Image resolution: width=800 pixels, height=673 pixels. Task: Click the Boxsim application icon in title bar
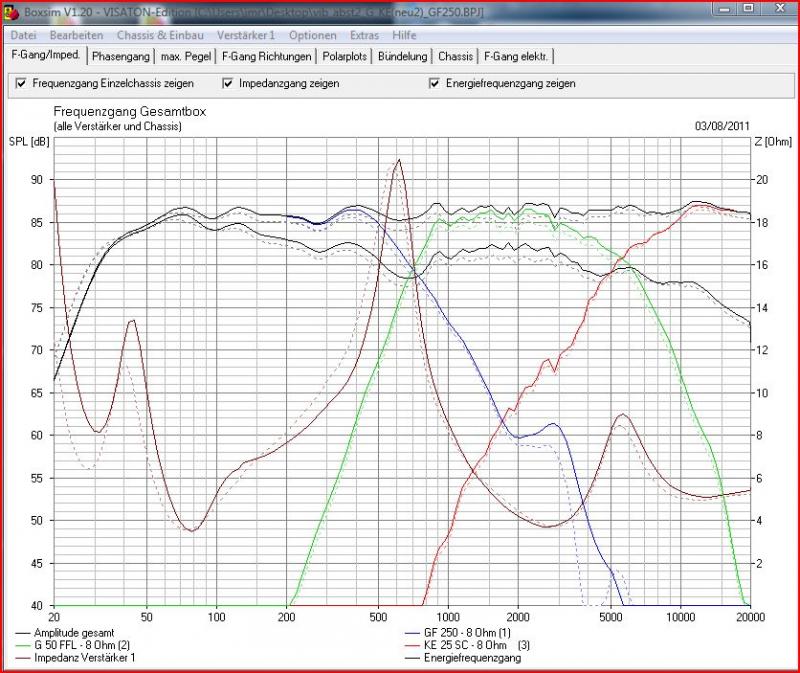(x=10, y=12)
